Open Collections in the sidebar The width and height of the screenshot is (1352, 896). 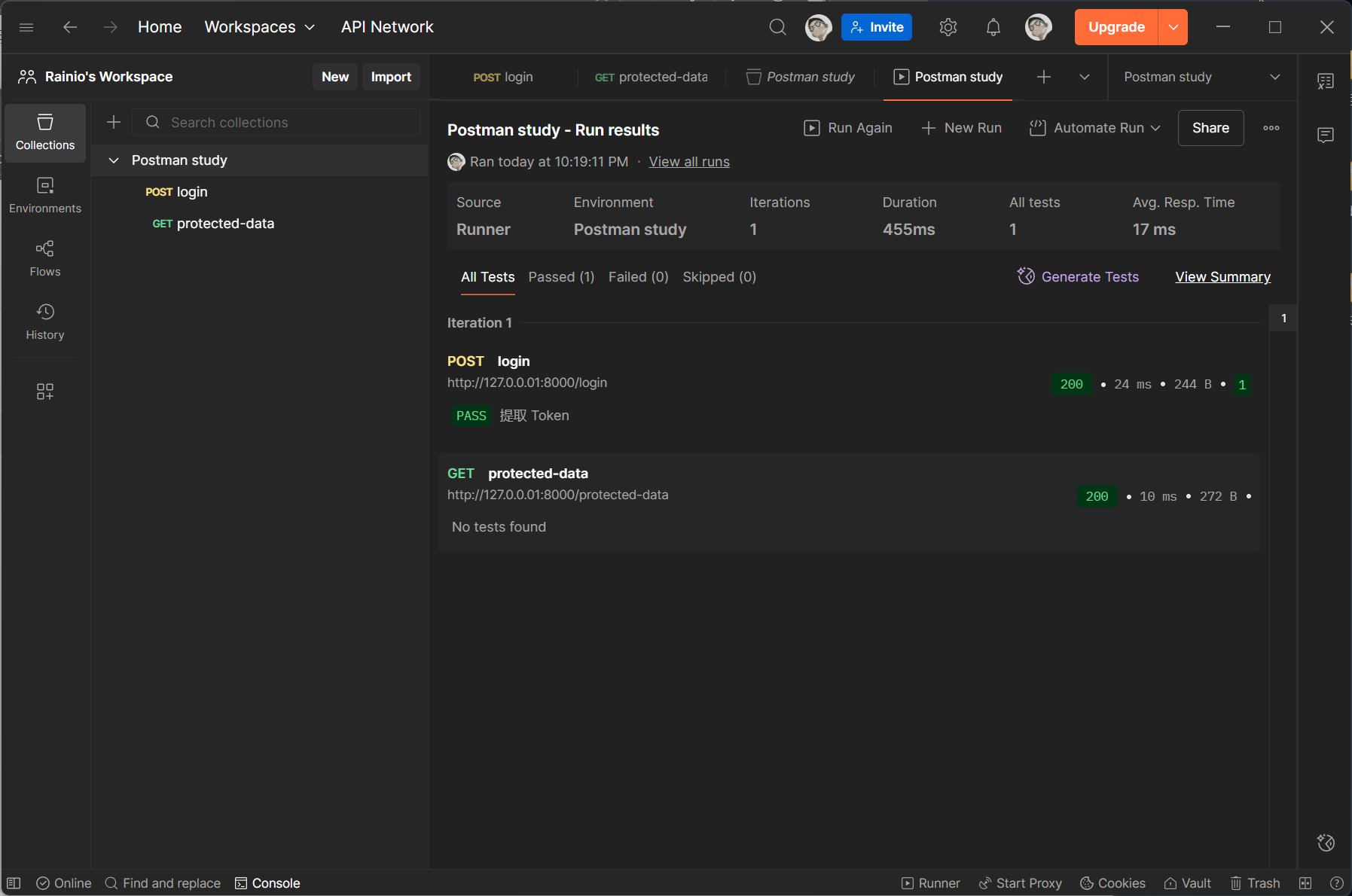[45, 133]
